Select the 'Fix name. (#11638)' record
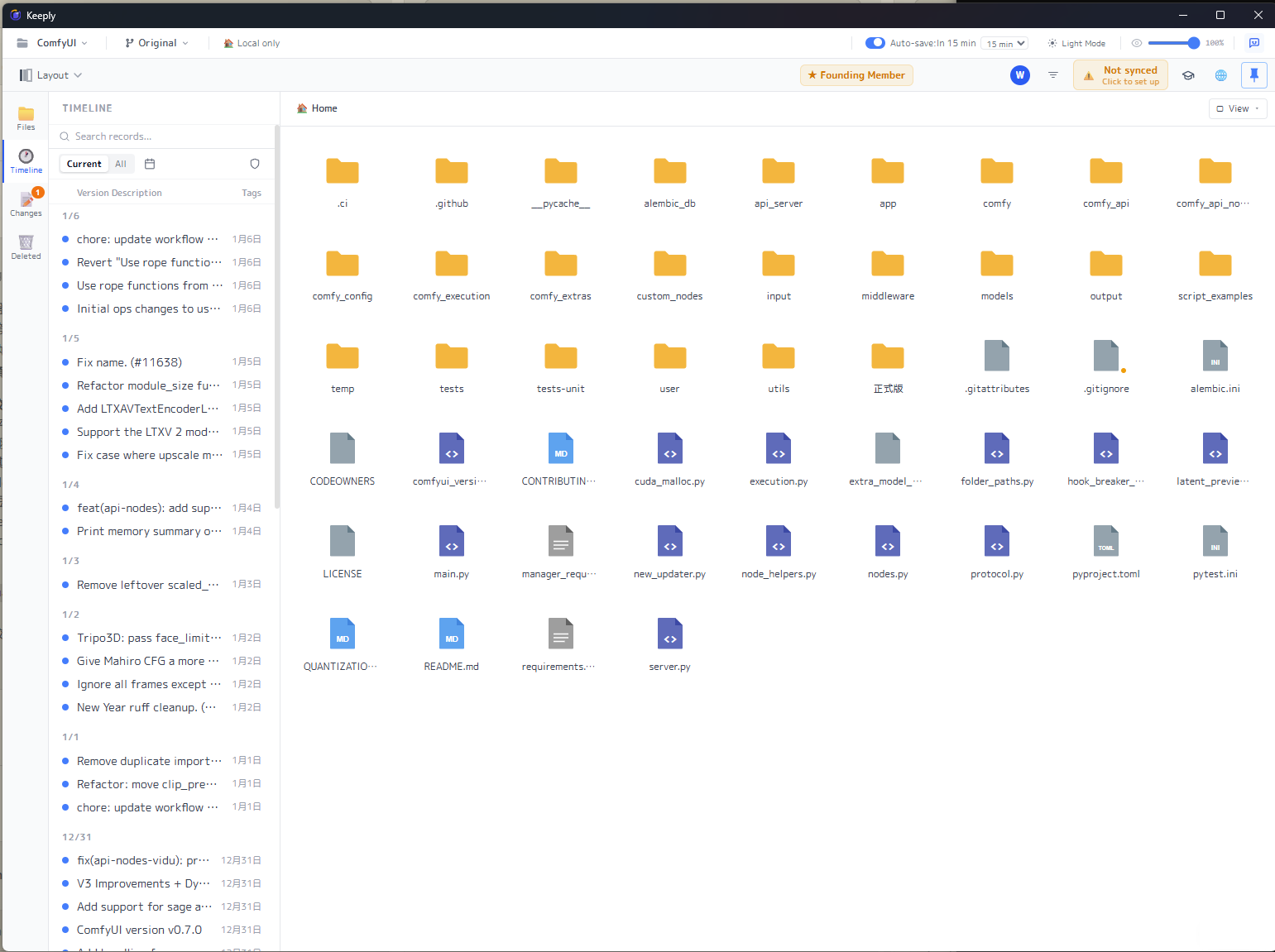 (x=162, y=362)
